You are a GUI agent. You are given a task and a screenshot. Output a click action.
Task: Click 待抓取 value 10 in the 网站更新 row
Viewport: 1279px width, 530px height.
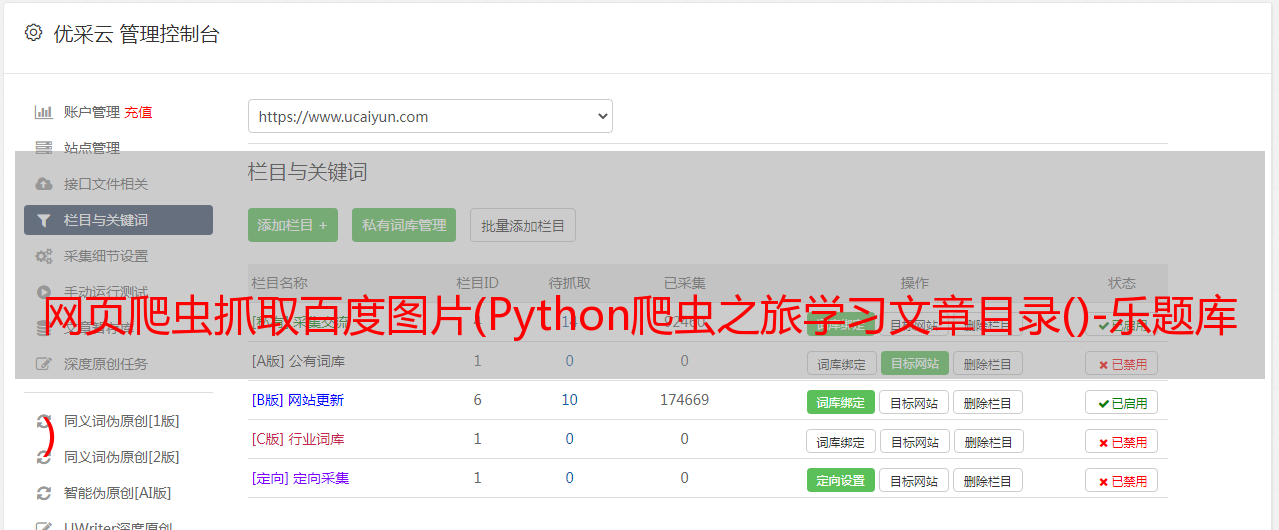point(569,400)
